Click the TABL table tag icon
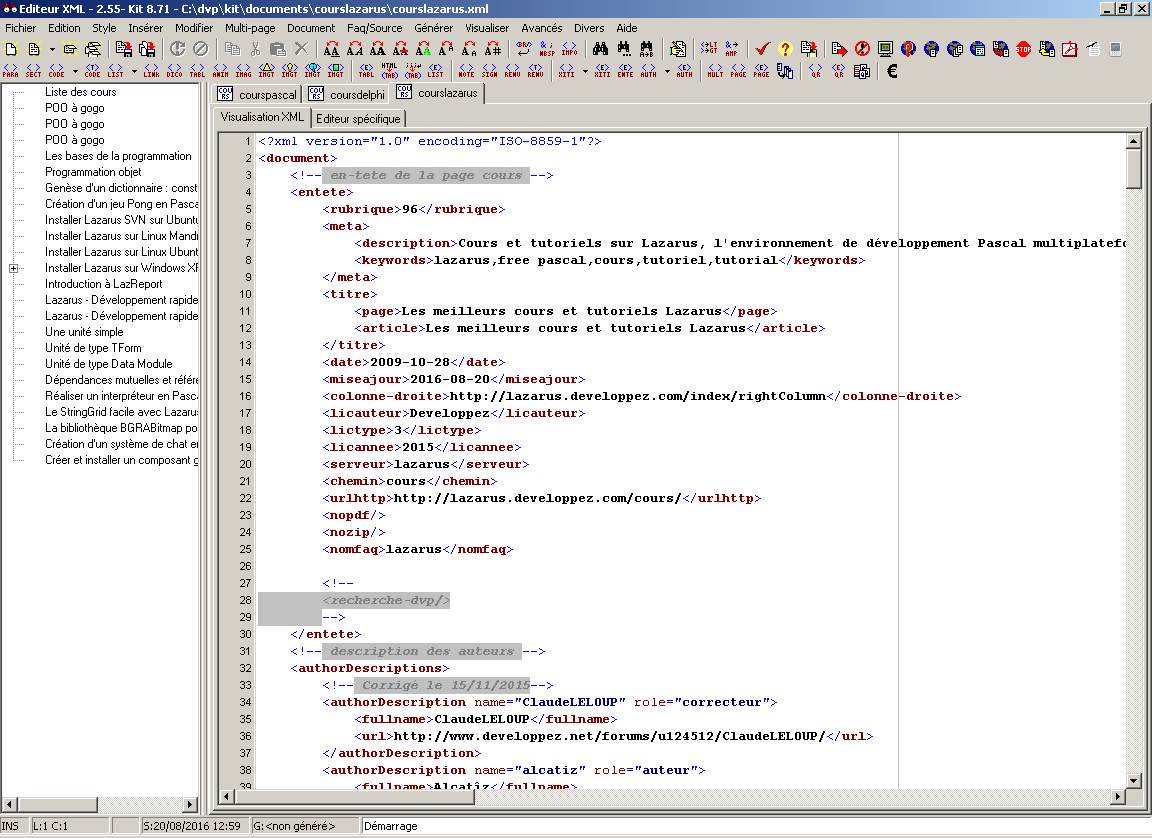 [x=197, y=71]
